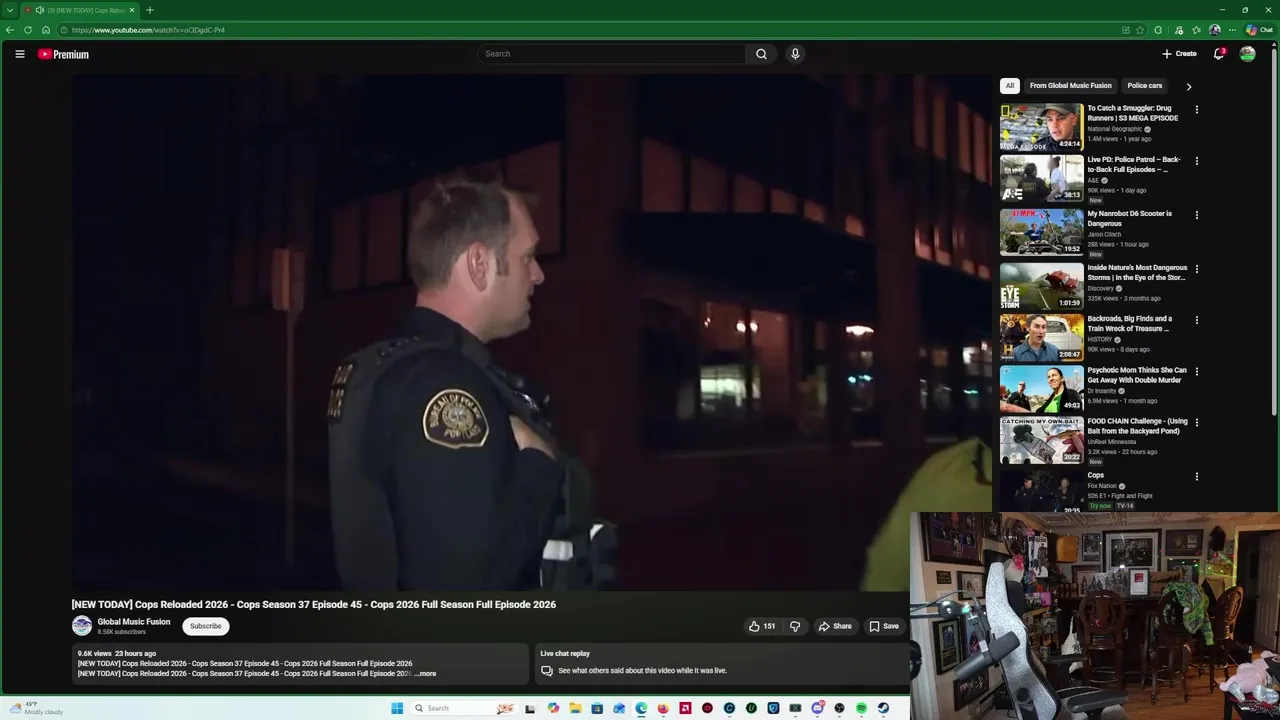
Task: Open Microsoft Store from taskbar
Action: point(597,708)
